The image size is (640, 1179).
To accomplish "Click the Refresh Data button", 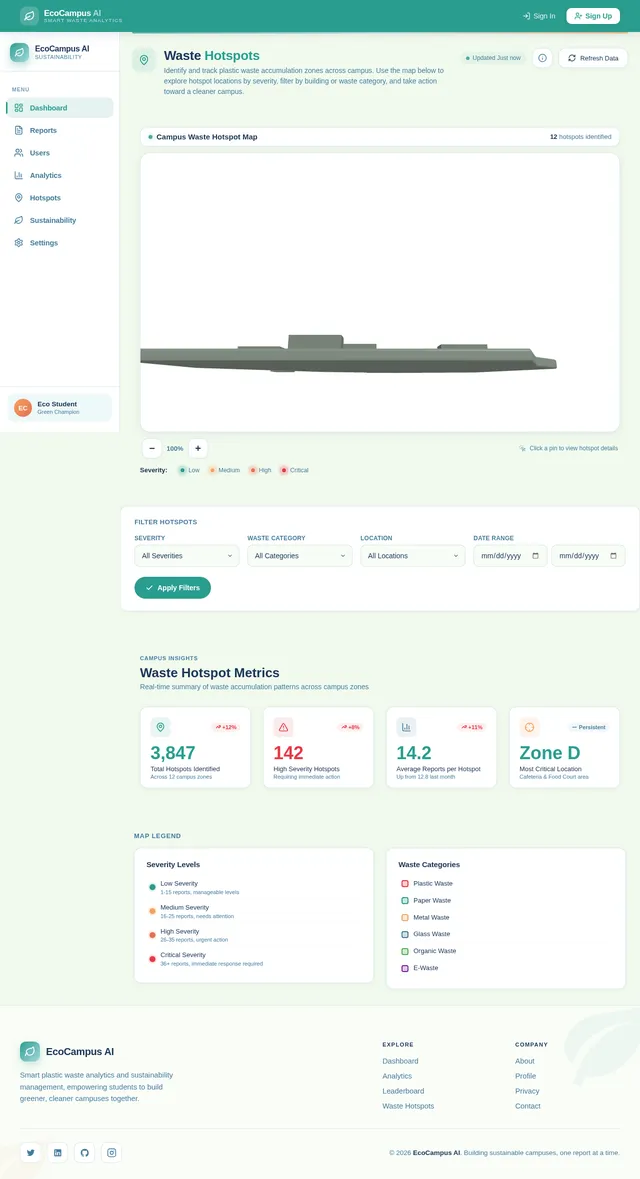I will (x=593, y=58).
